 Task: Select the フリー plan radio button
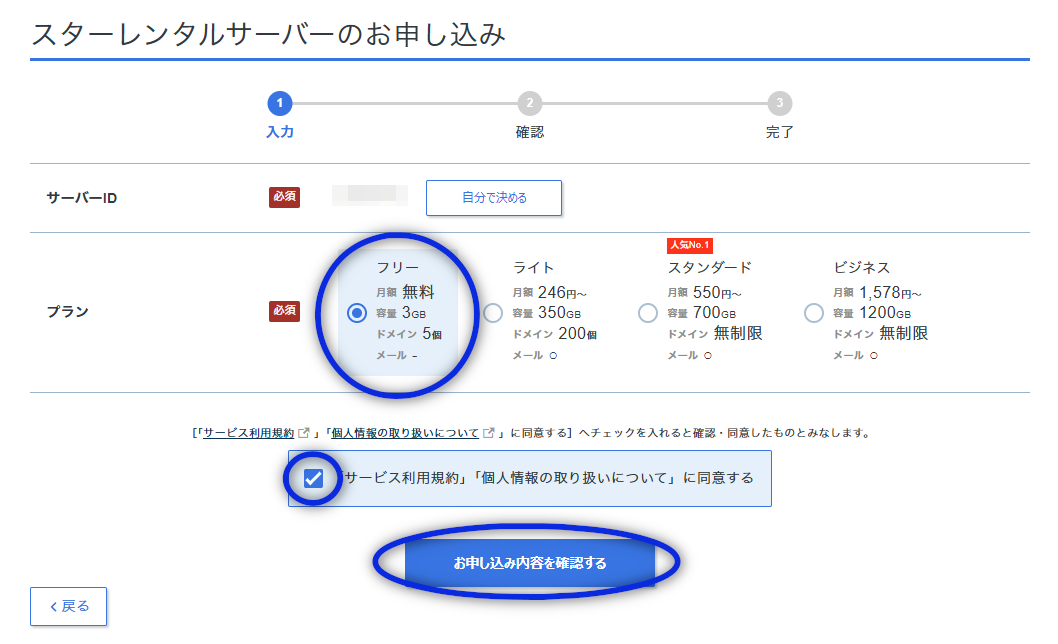357,313
